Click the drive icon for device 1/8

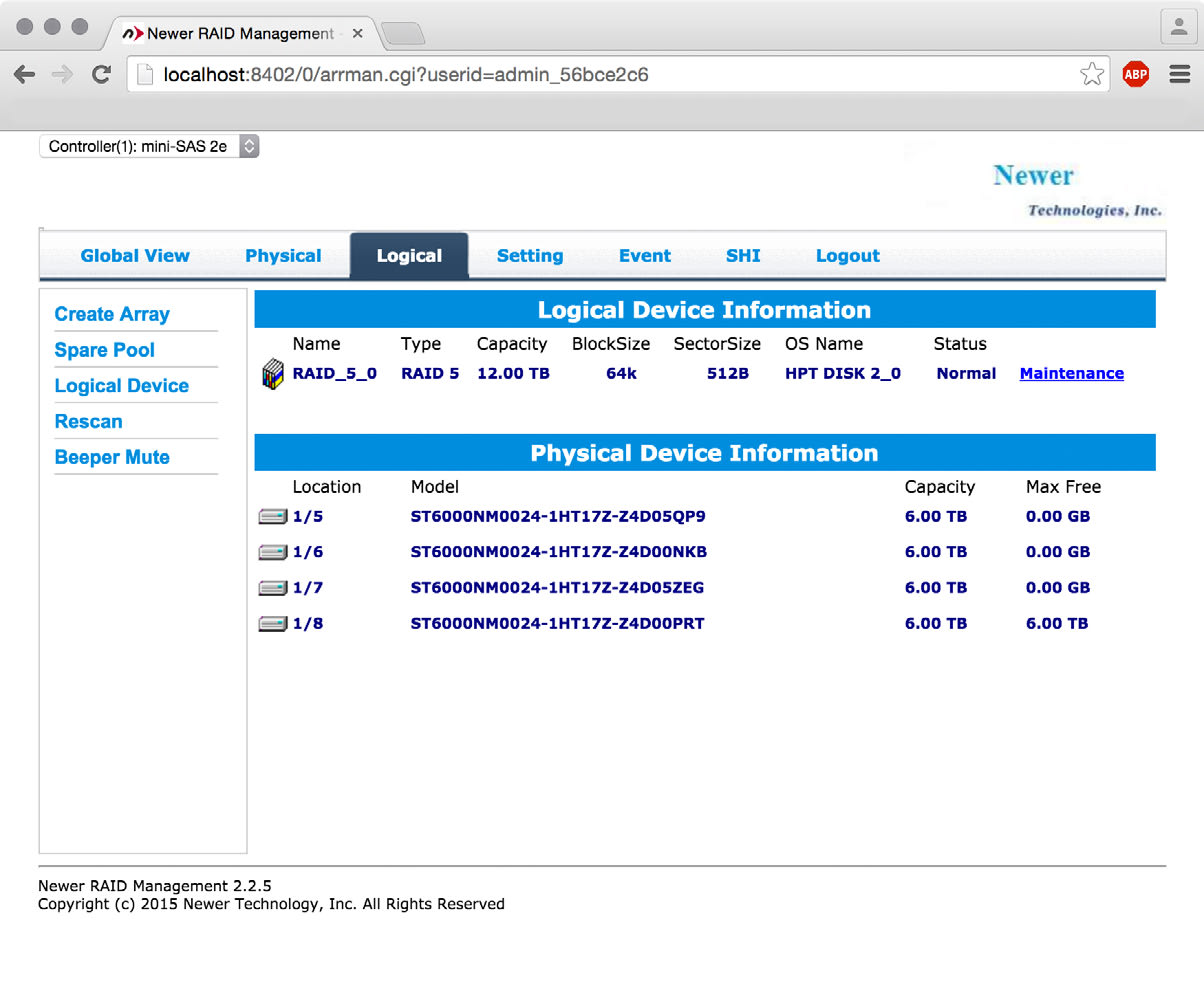coord(271,622)
